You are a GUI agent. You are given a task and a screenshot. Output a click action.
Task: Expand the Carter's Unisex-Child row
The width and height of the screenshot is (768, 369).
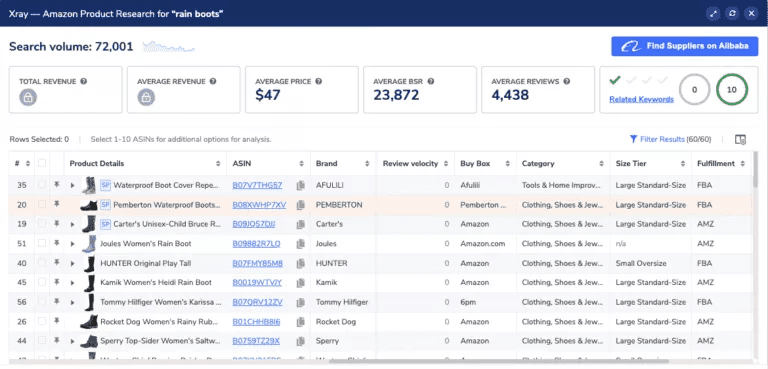point(72,224)
